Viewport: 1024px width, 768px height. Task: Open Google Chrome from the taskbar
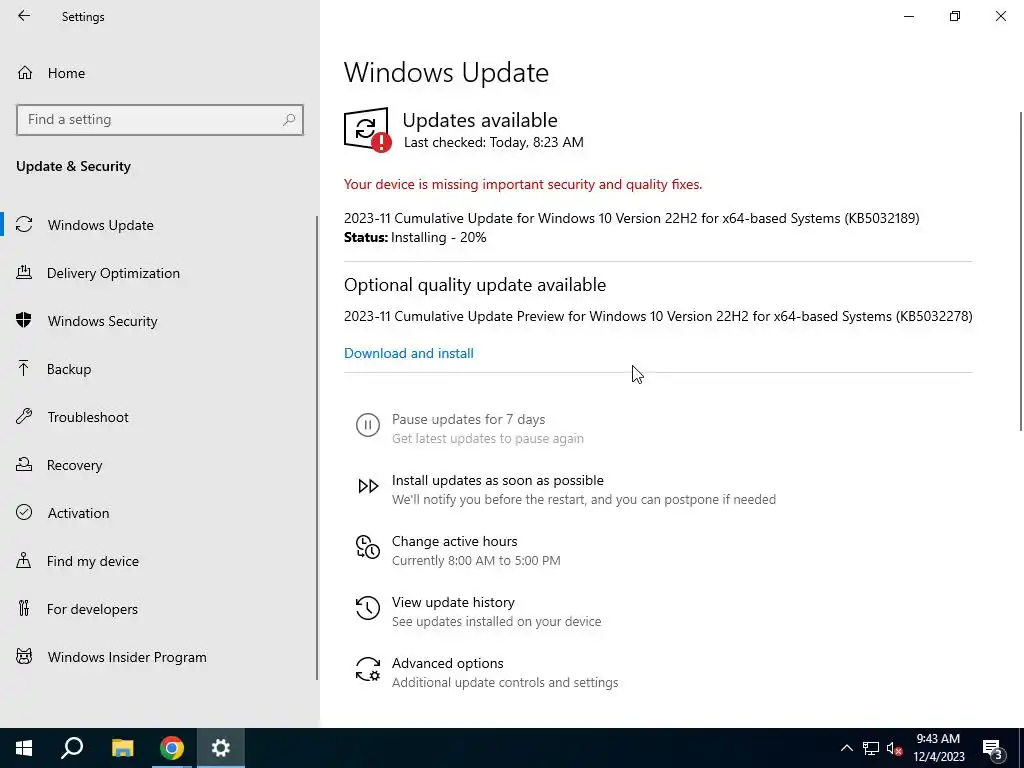(172, 748)
